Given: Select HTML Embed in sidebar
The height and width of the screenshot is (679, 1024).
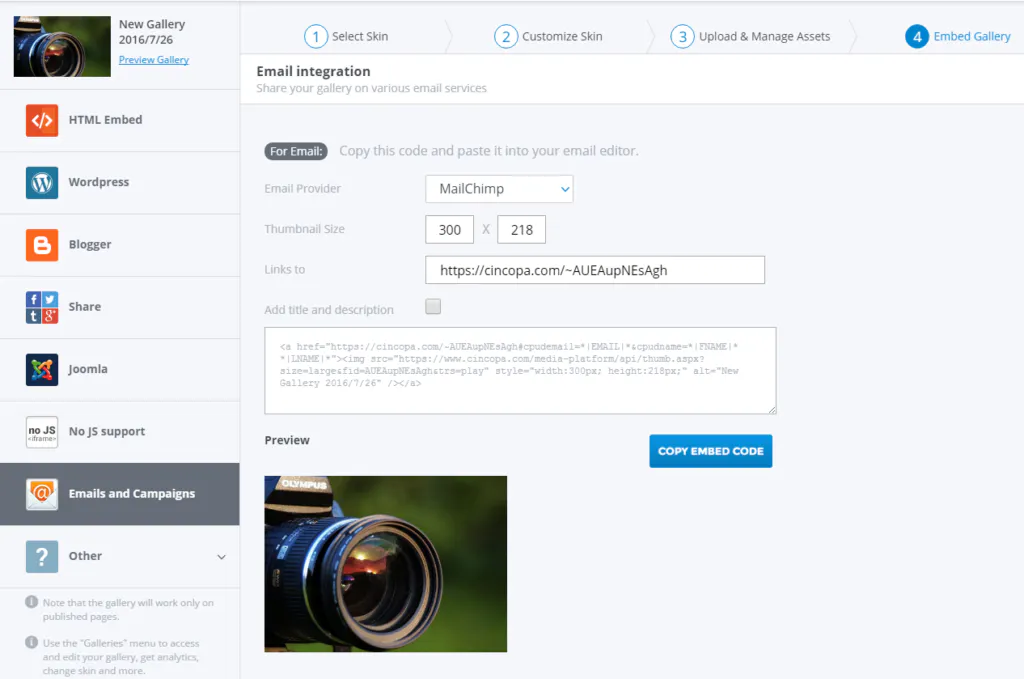Looking at the screenshot, I should tap(120, 120).
